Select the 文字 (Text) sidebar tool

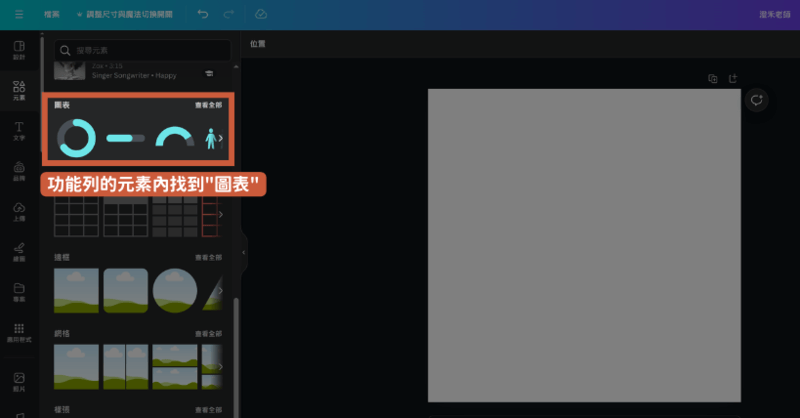(x=19, y=132)
